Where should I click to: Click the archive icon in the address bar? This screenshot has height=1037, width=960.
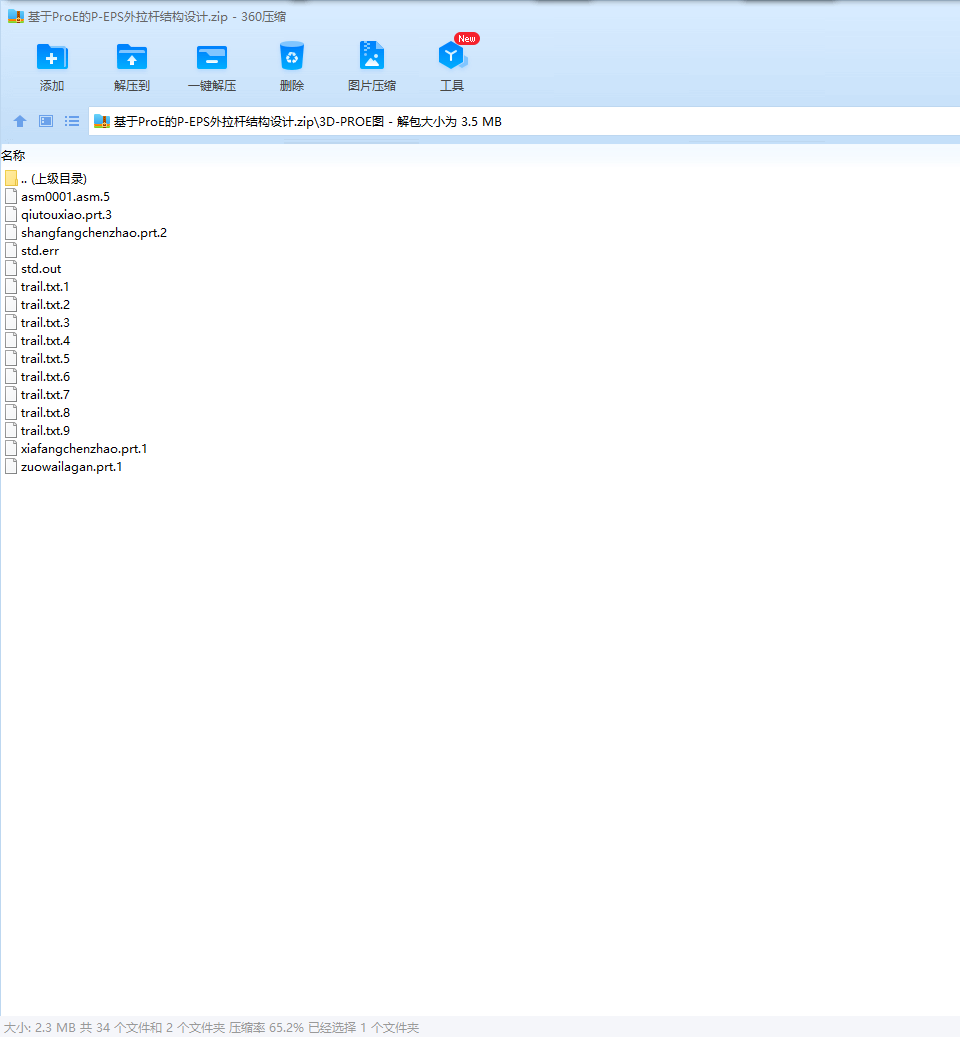pos(102,122)
